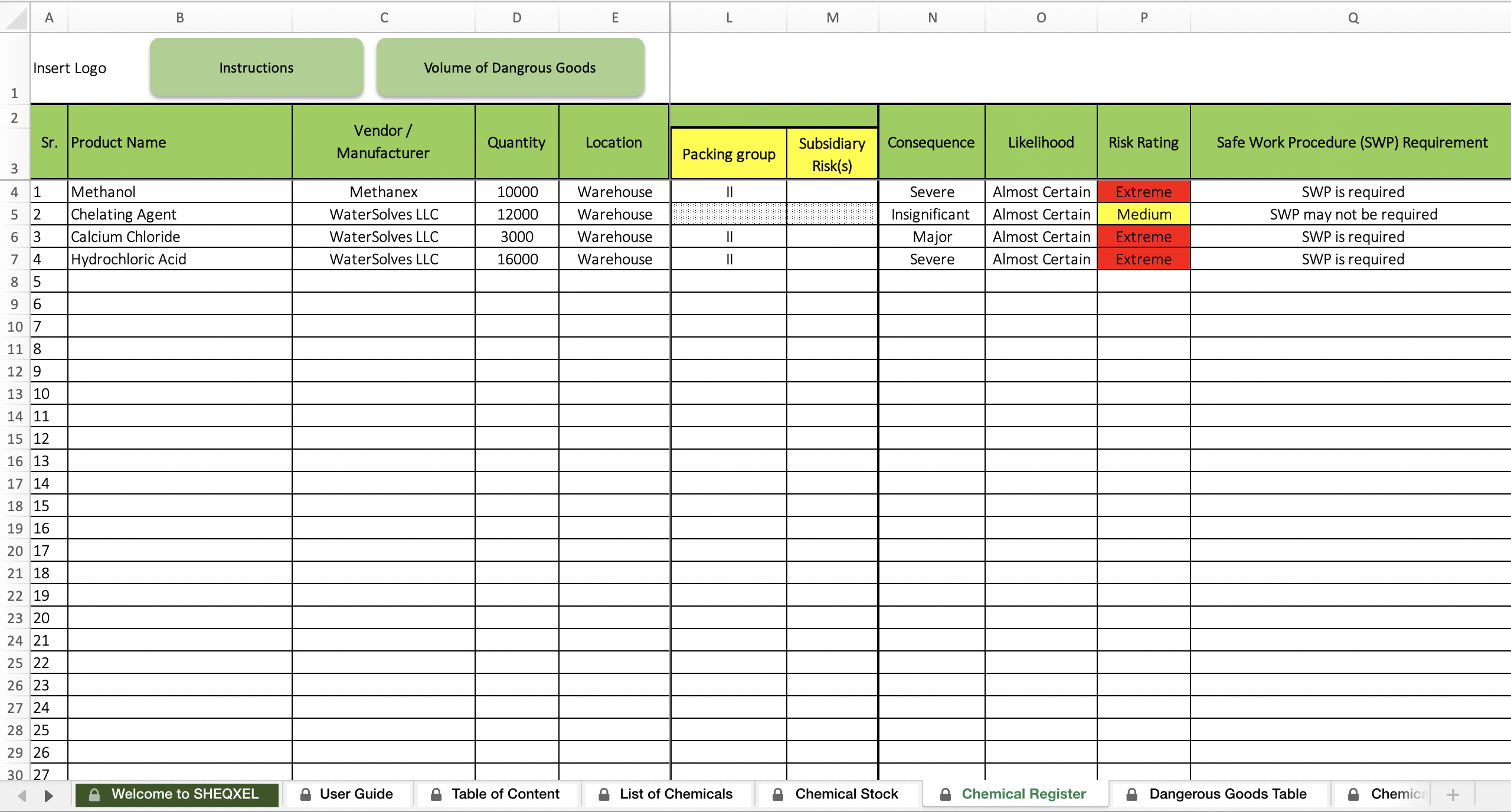The width and height of the screenshot is (1511, 812).
Task: Open the List of Chemicals sheet
Action: tap(675, 794)
